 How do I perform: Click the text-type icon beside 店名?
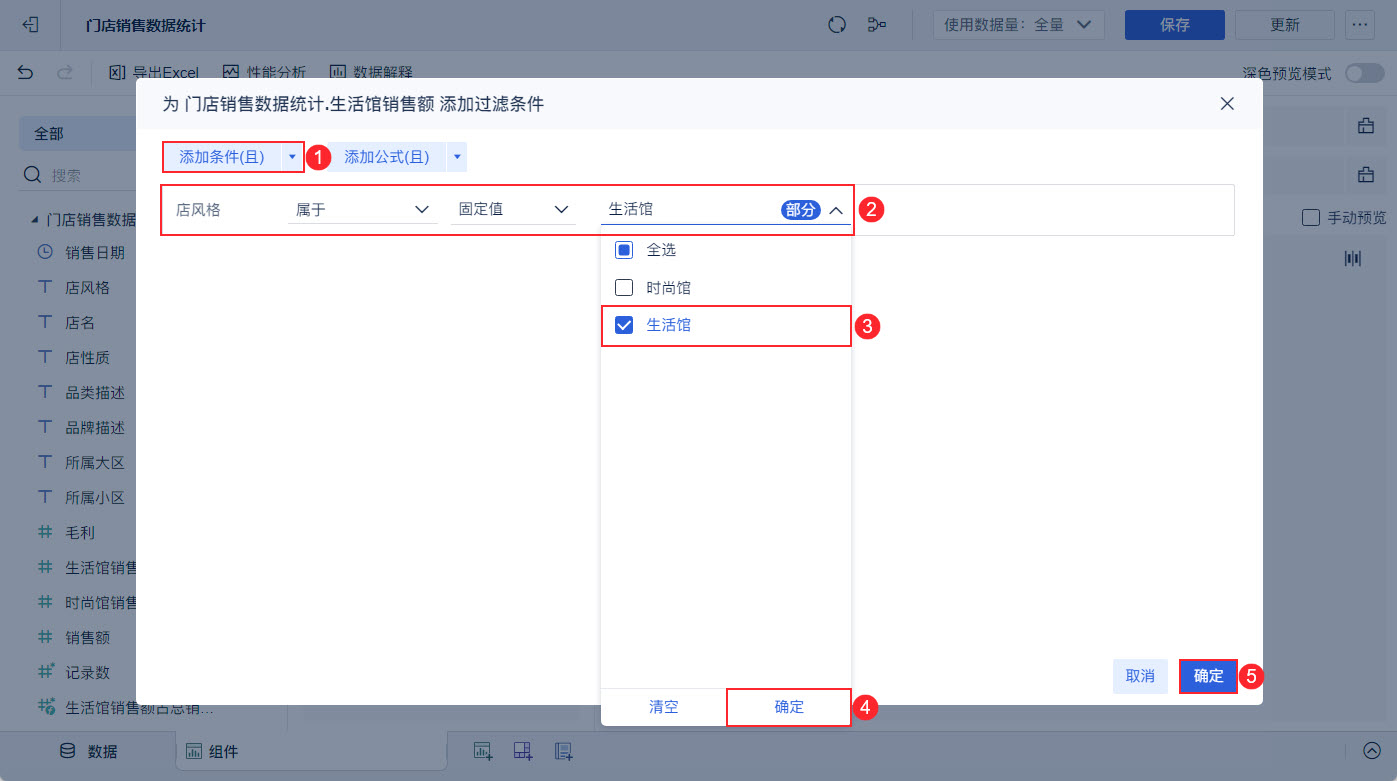(45, 323)
